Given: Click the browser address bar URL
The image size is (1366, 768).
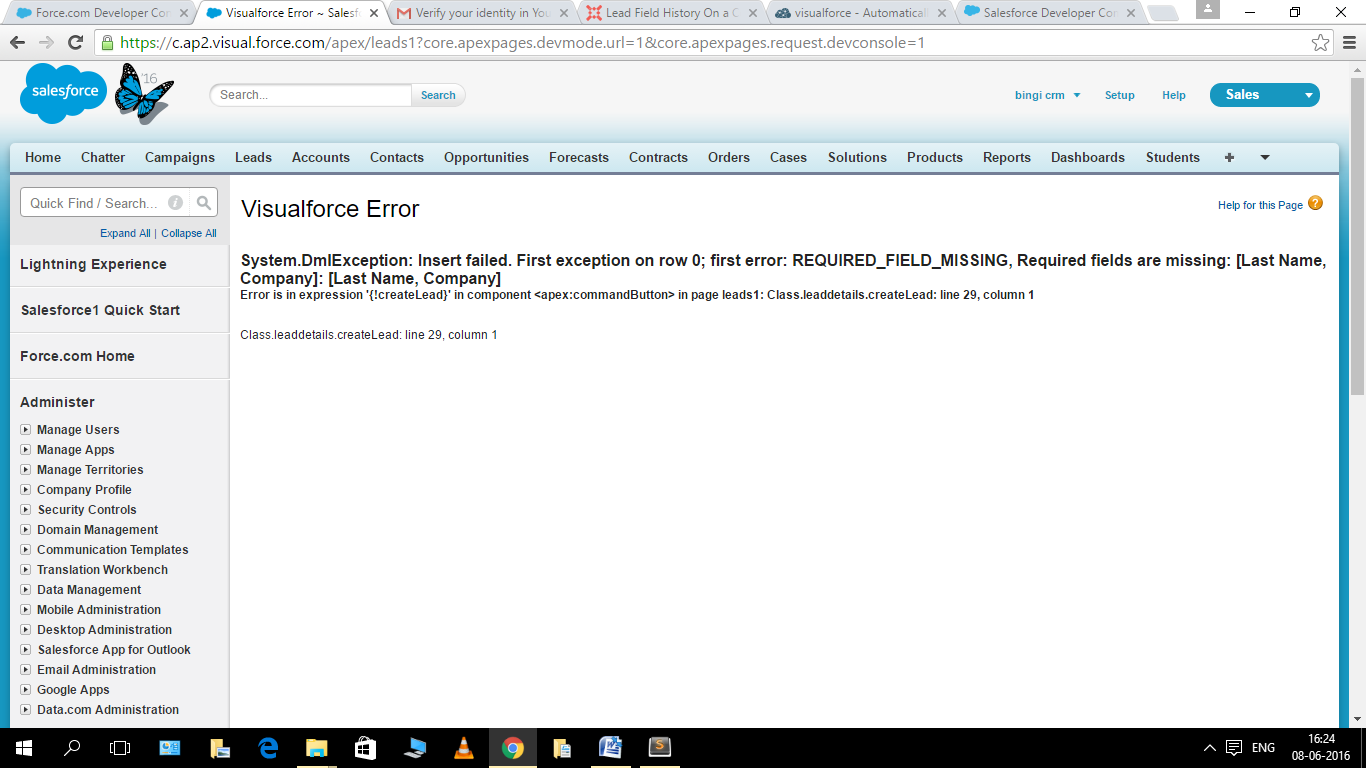Looking at the screenshot, I should click(522, 43).
